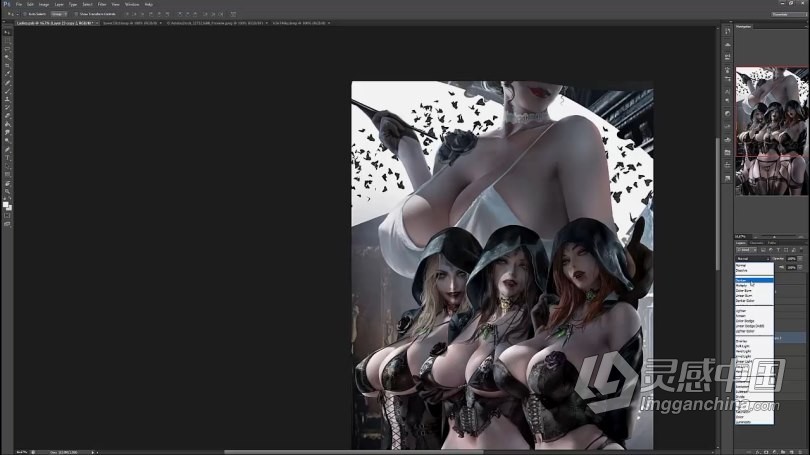The height and width of the screenshot is (455, 810).
Task: Switch to the Channels tab
Action: click(756, 243)
